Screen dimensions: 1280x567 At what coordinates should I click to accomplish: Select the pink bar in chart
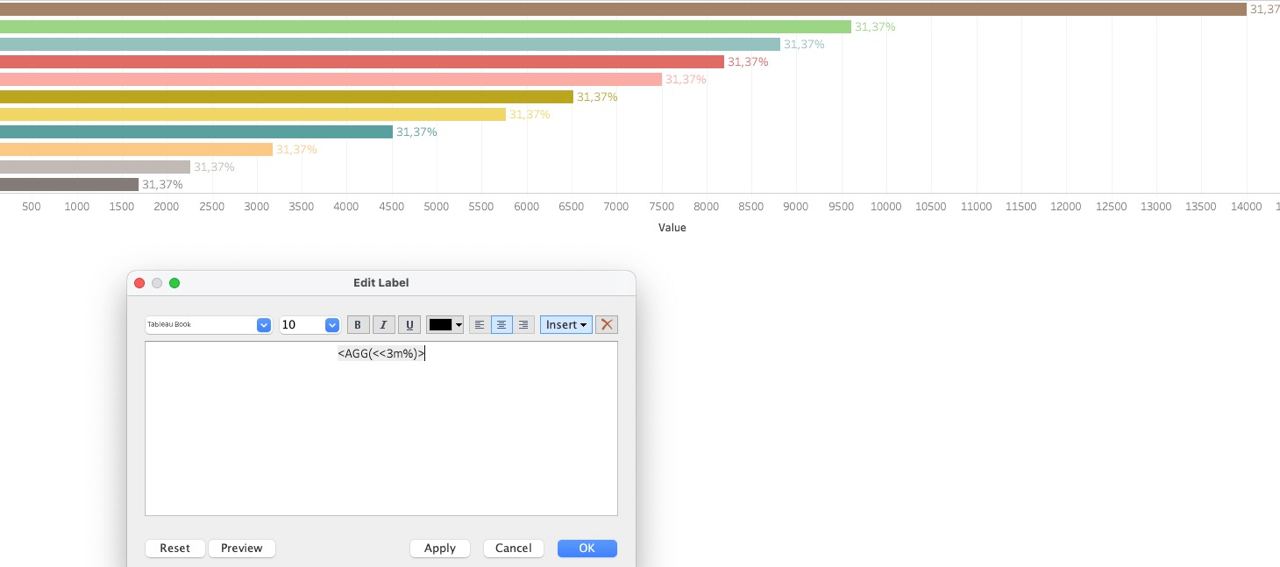[x=331, y=79]
